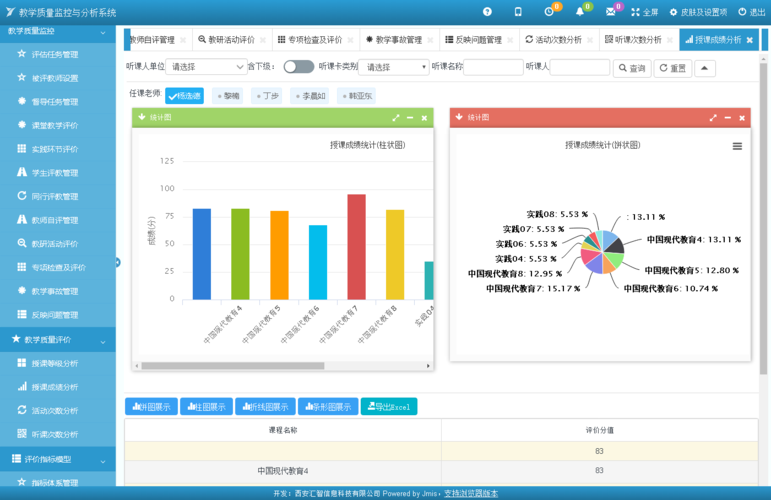Deselect the checked teacher 杨选德 chip
This screenshot has height=500, width=771.
(x=184, y=96)
